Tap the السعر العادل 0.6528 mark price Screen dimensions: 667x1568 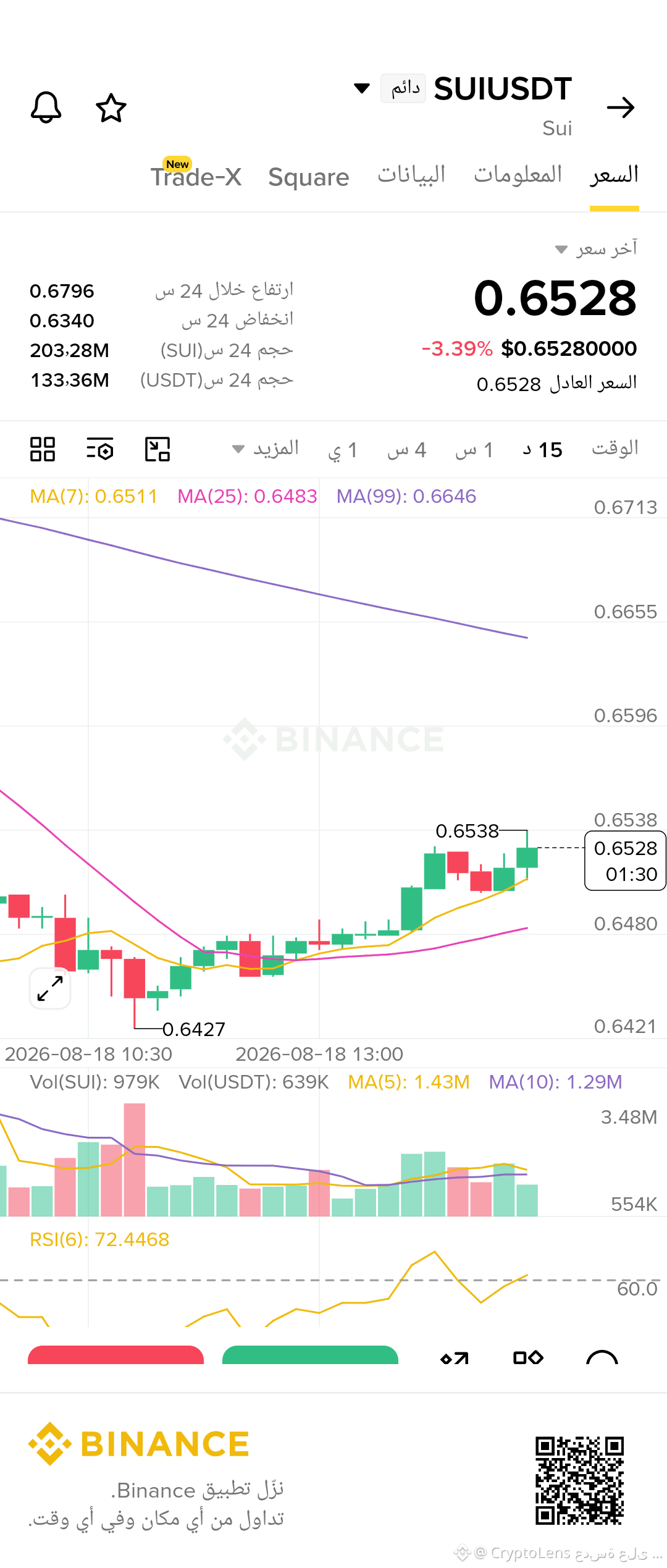point(556,383)
